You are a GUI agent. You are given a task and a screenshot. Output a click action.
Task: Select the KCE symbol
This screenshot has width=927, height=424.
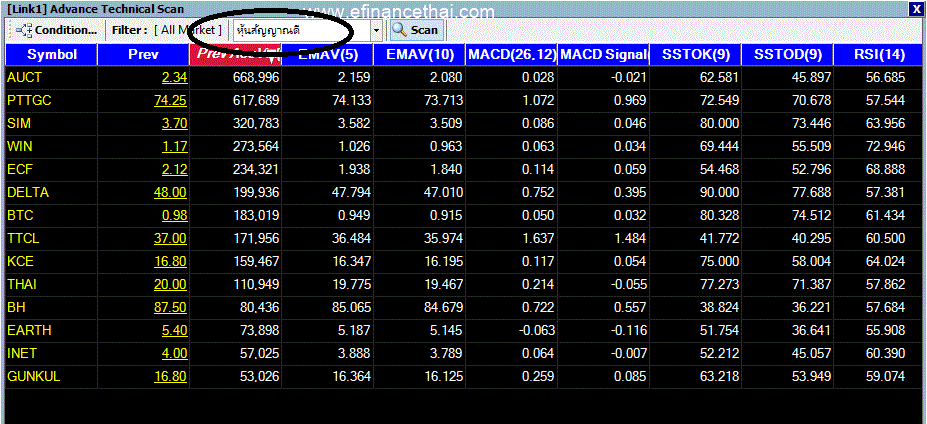[20, 261]
